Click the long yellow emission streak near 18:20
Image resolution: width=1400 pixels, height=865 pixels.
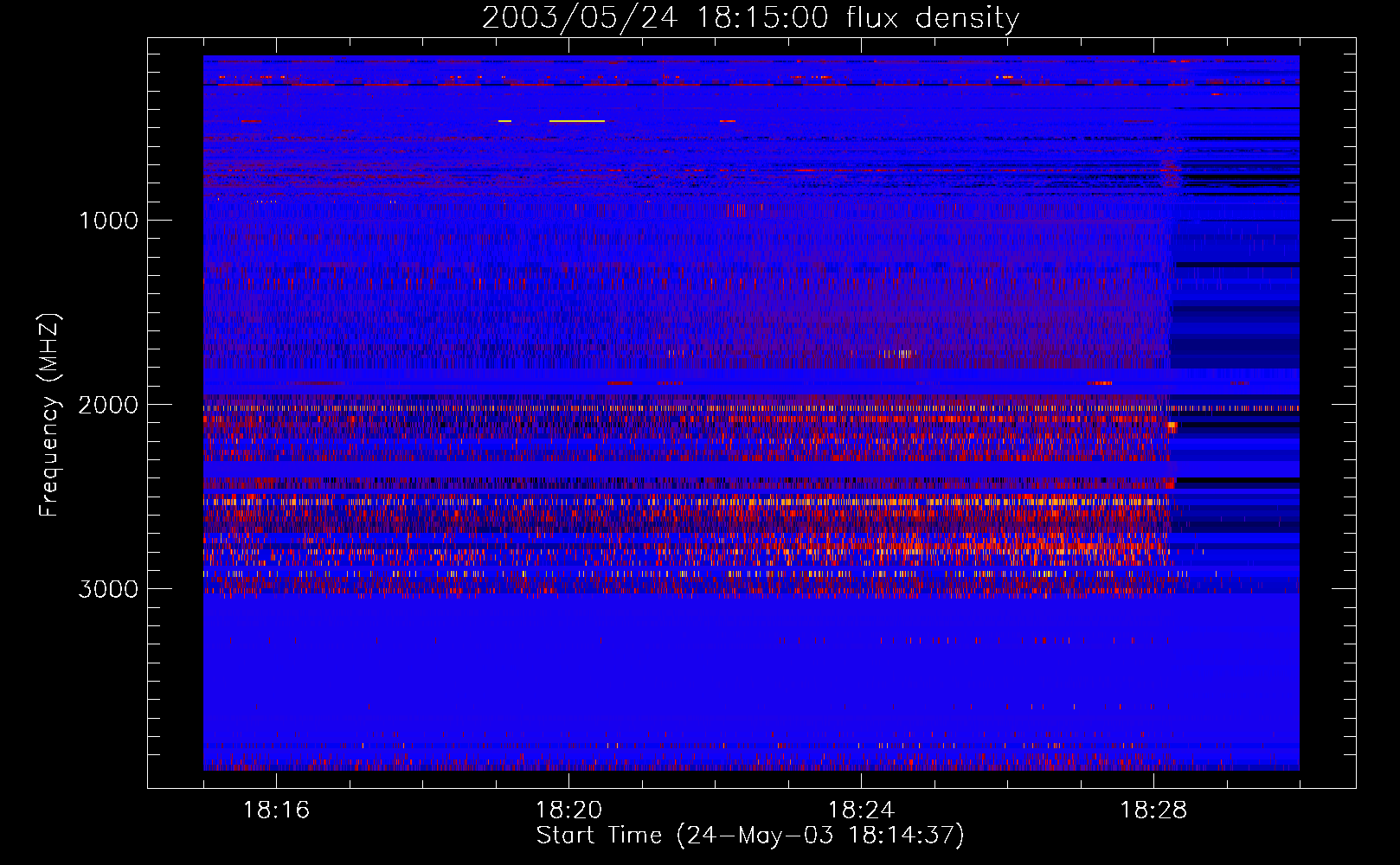pos(577,121)
